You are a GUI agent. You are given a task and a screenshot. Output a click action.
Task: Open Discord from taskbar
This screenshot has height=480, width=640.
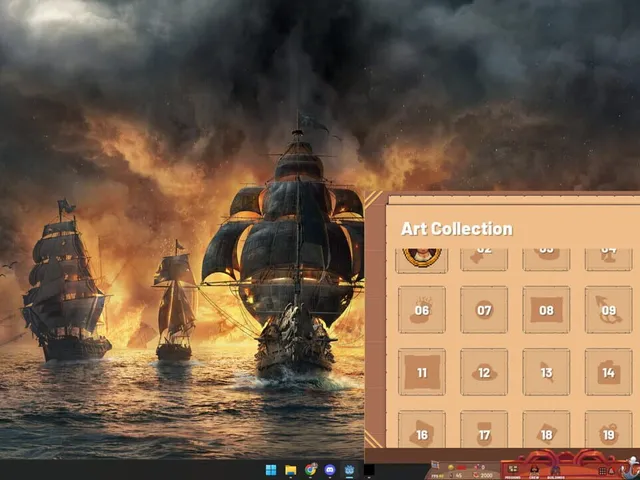click(x=330, y=470)
